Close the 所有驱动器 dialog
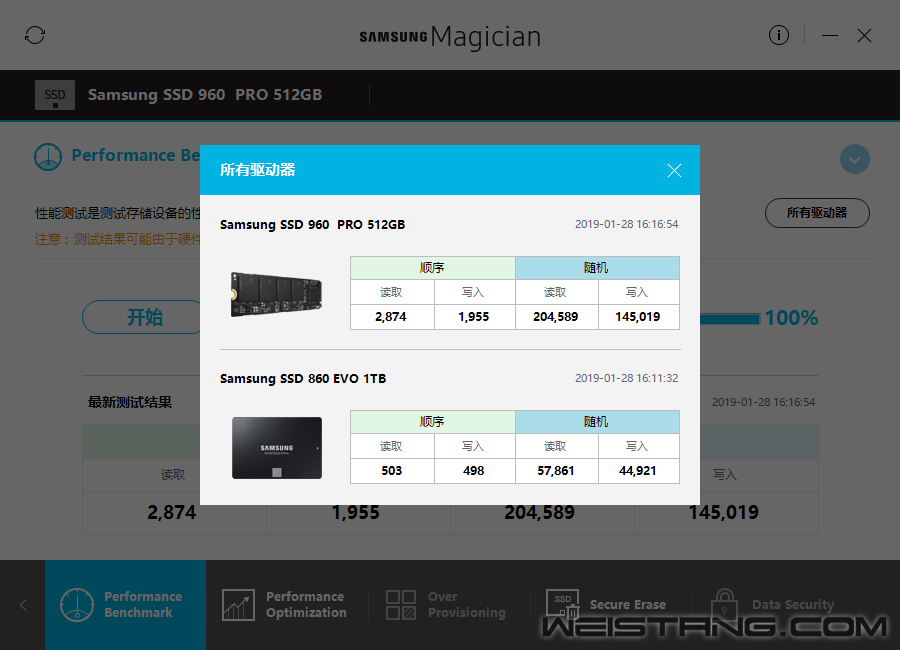 coord(674,171)
